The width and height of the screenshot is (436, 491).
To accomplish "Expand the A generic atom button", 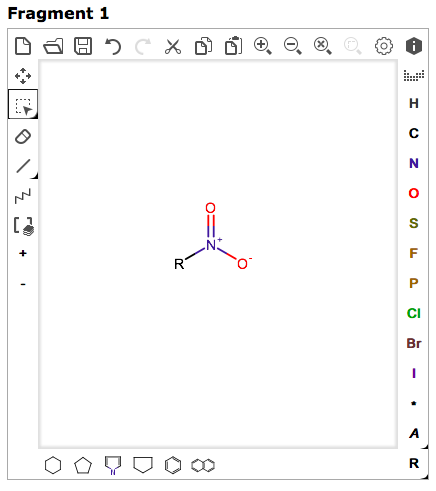I will 414,433.
